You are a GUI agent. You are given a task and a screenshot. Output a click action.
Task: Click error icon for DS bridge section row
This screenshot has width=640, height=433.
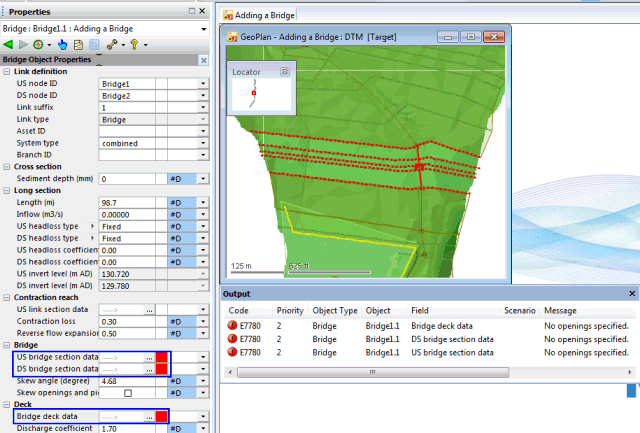pos(232,339)
